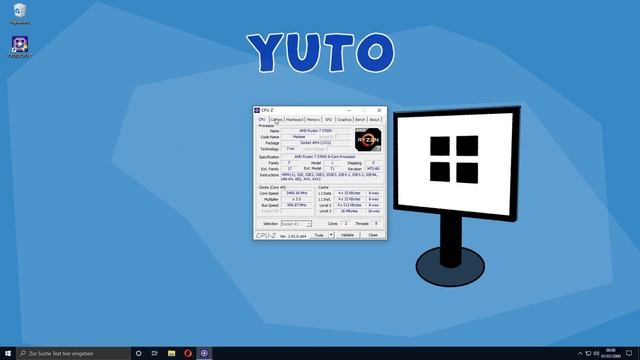Open Task View from the taskbar
The image size is (640, 360).
[155, 353]
